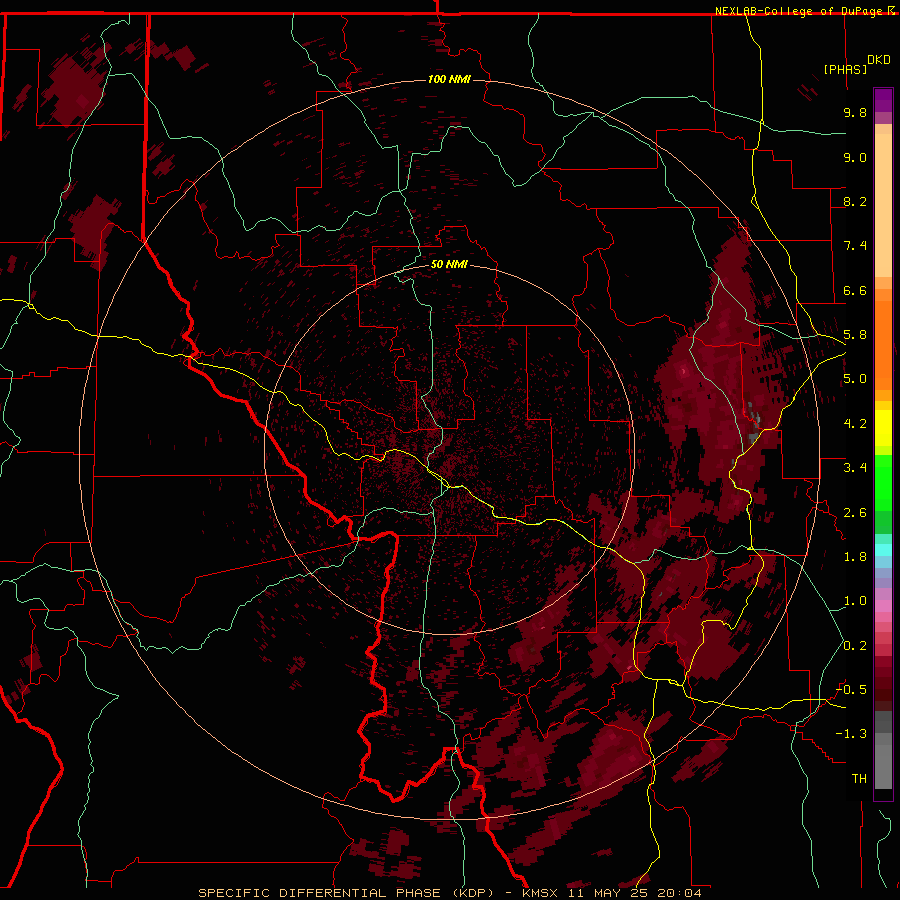
Task: Click the DKD label above the color scale
Action: (x=879, y=60)
